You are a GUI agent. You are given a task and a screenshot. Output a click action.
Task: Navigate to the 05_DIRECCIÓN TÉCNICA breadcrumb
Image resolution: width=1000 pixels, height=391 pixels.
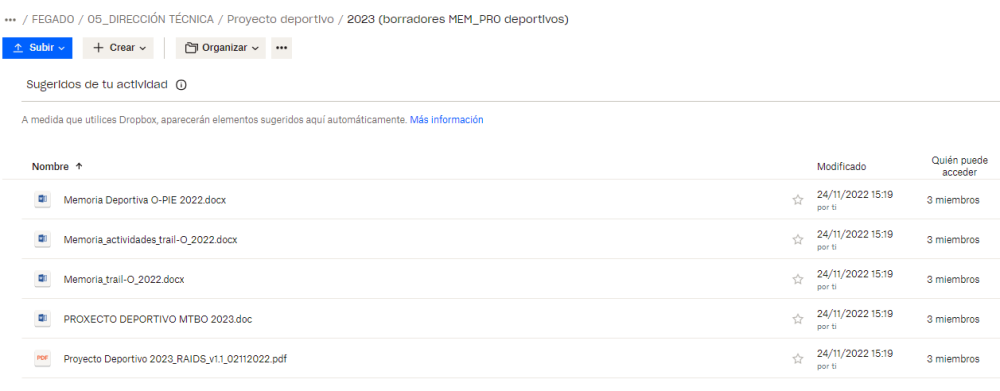click(x=151, y=19)
